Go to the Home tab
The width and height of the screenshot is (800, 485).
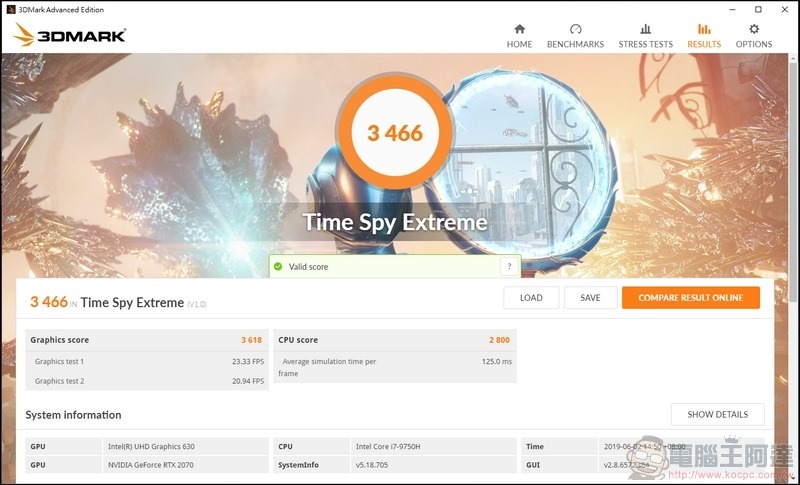pos(519,36)
